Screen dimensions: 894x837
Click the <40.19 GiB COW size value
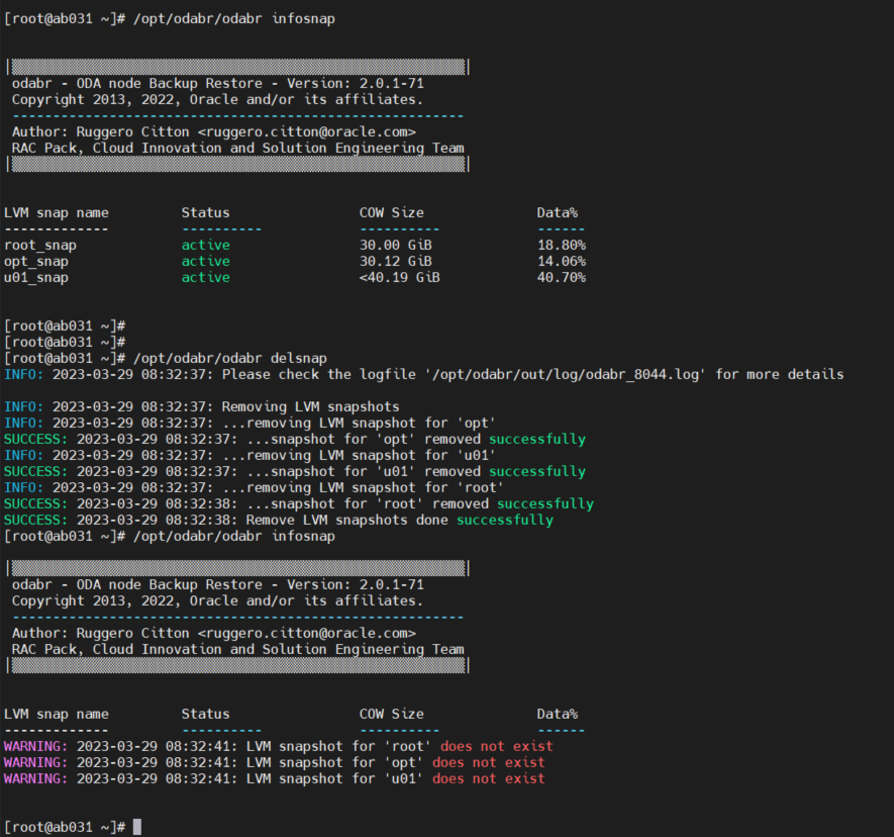point(399,277)
